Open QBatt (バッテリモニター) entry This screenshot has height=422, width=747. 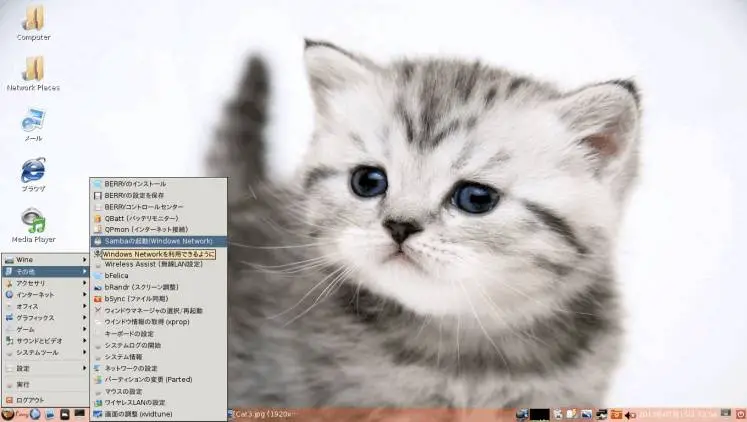click(x=159, y=218)
